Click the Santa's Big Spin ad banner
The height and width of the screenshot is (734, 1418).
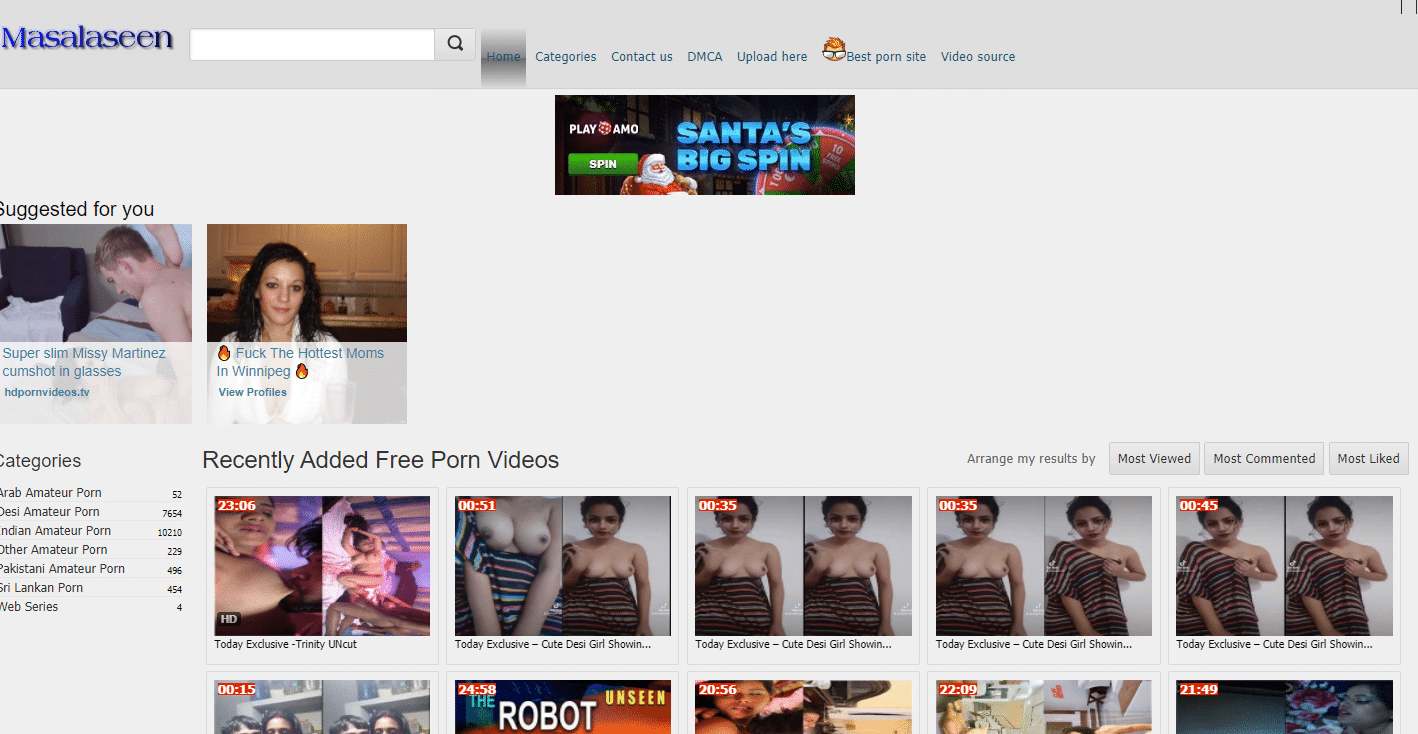[704, 145]
